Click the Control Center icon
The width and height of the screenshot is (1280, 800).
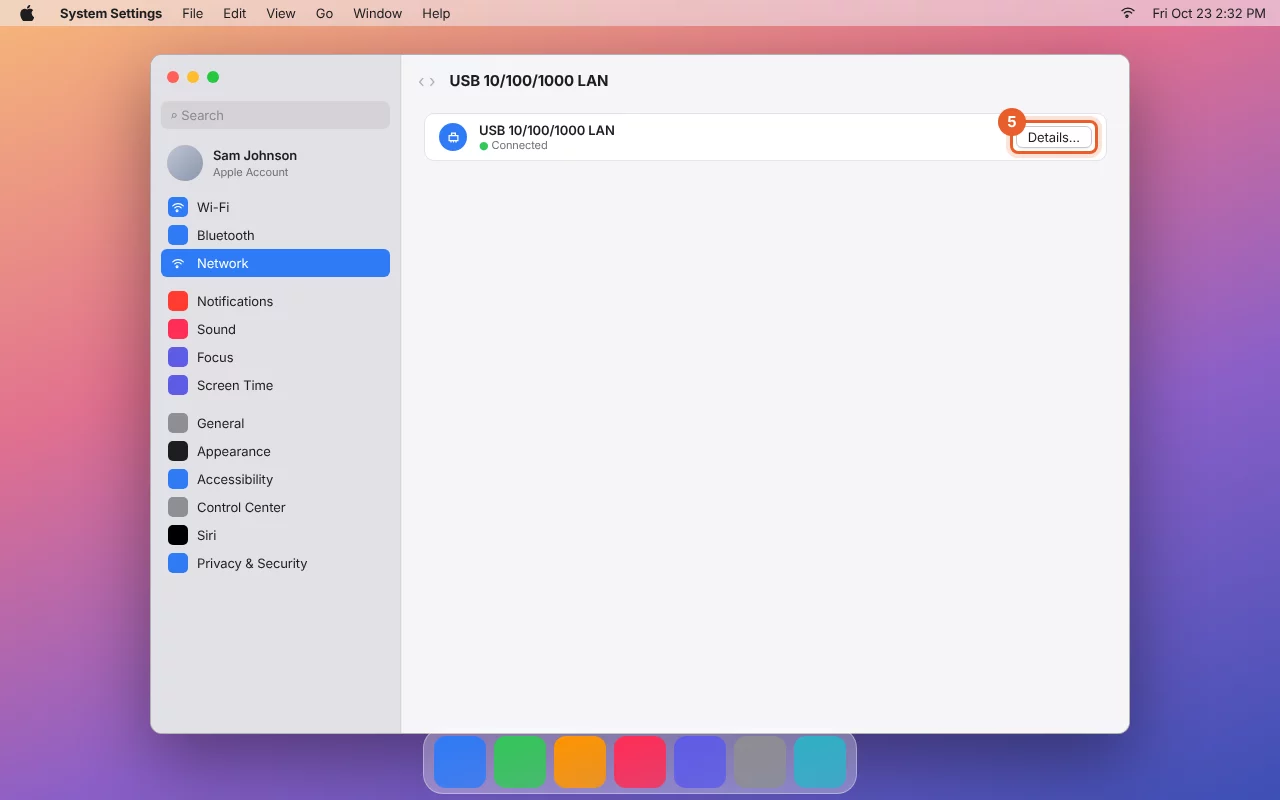178,507
